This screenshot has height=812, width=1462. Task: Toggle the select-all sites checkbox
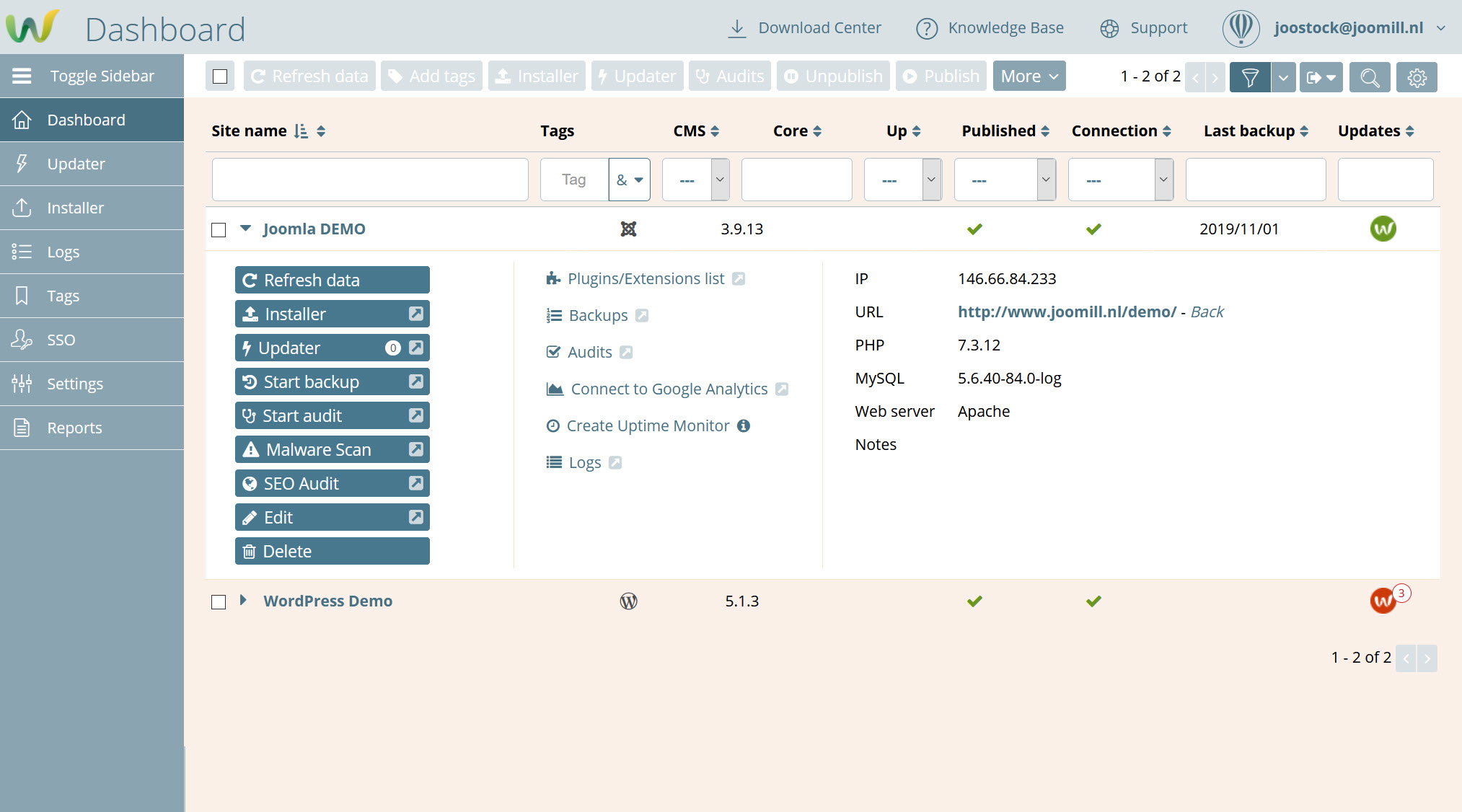[x=220, y=76]
